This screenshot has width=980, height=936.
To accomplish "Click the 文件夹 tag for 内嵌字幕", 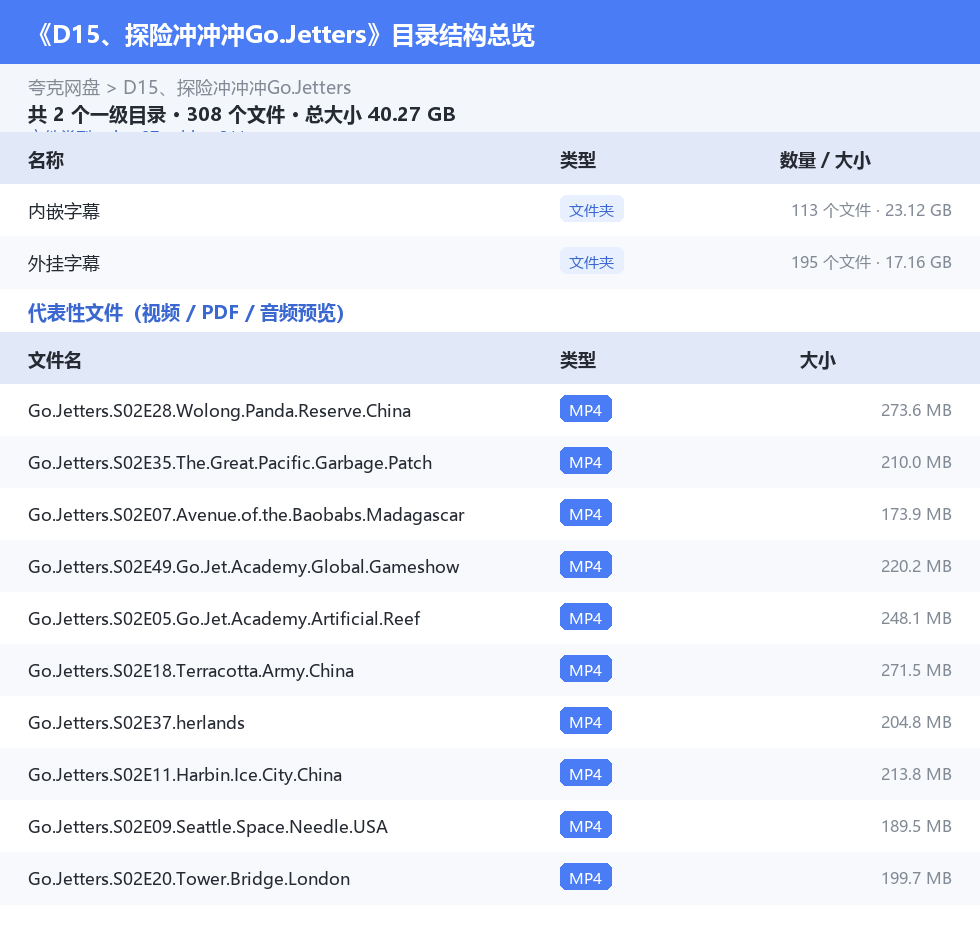I will pyautogui.click(x=591, y=210).
